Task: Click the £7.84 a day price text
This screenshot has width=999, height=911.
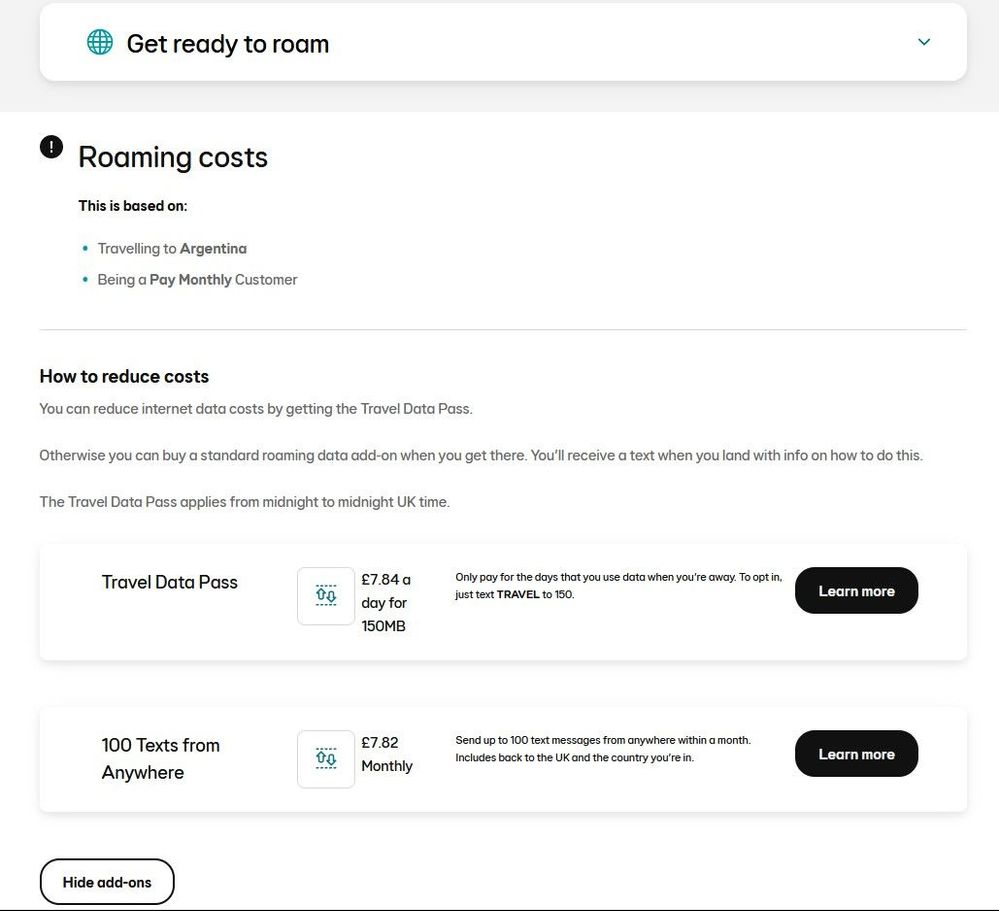Action: coord(386,603)
